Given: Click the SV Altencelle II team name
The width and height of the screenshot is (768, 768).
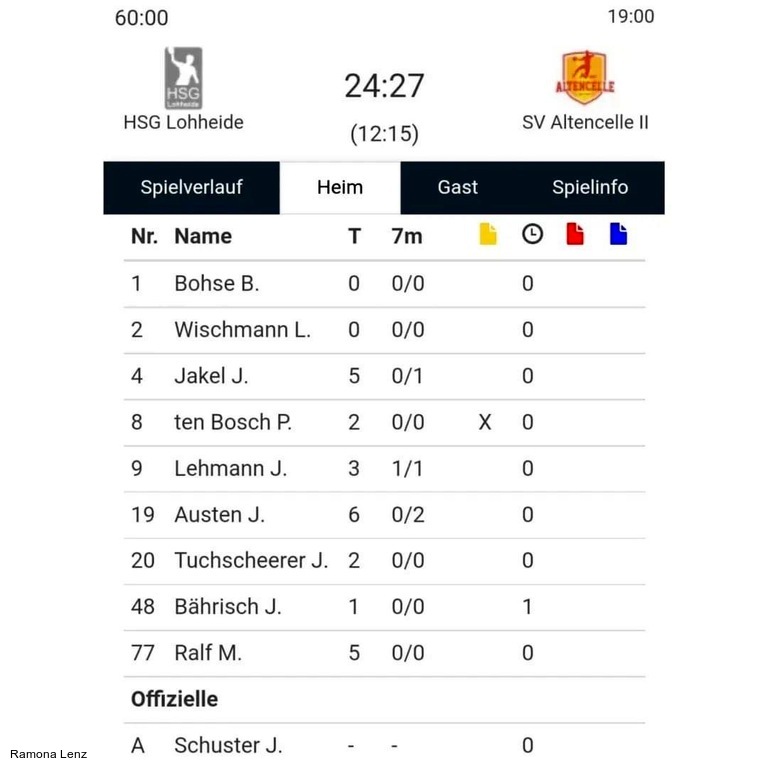Looking at the screenshot, I should pos(585,122).
